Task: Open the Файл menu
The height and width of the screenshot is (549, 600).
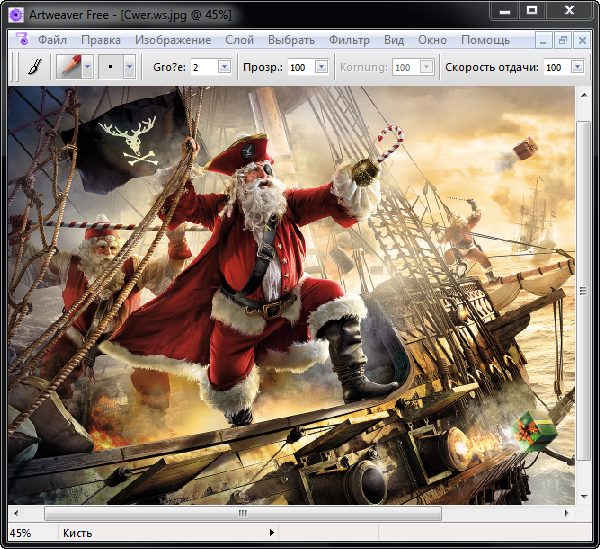Action: pos(52,40)
